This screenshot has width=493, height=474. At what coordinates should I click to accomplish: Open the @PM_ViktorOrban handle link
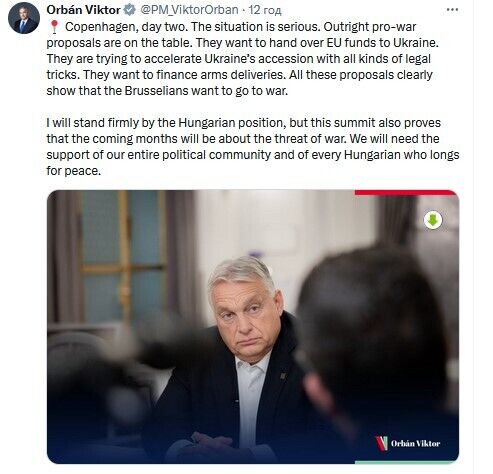189,10
